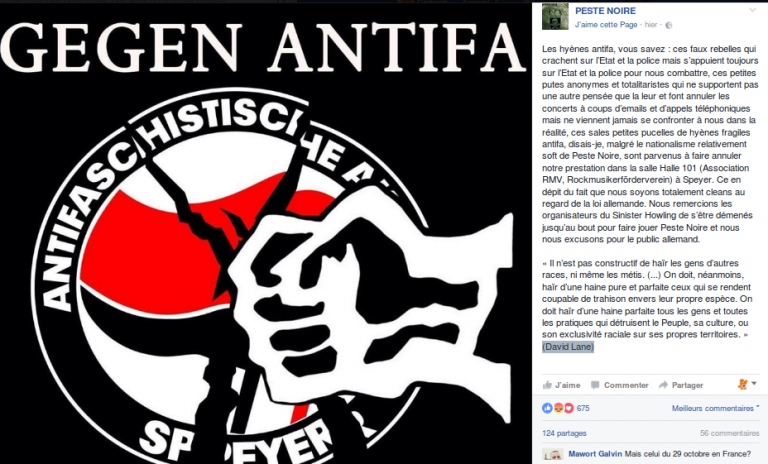Show the 56 commentaires
Screen dimensions: 768x464
(729, 433)
